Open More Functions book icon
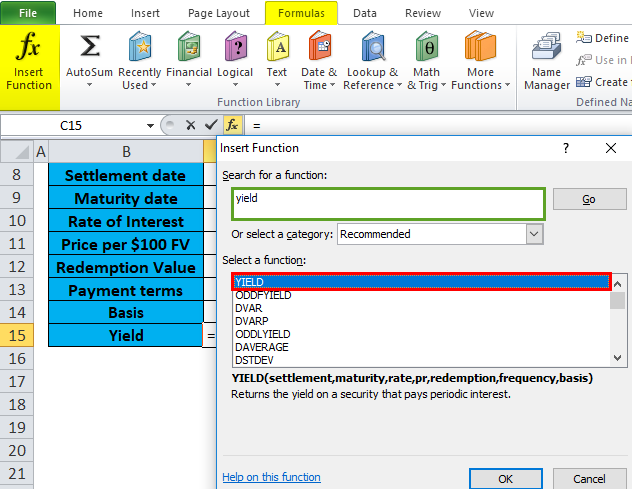Viewport: 632px width, 489px height. click(480, 46)
